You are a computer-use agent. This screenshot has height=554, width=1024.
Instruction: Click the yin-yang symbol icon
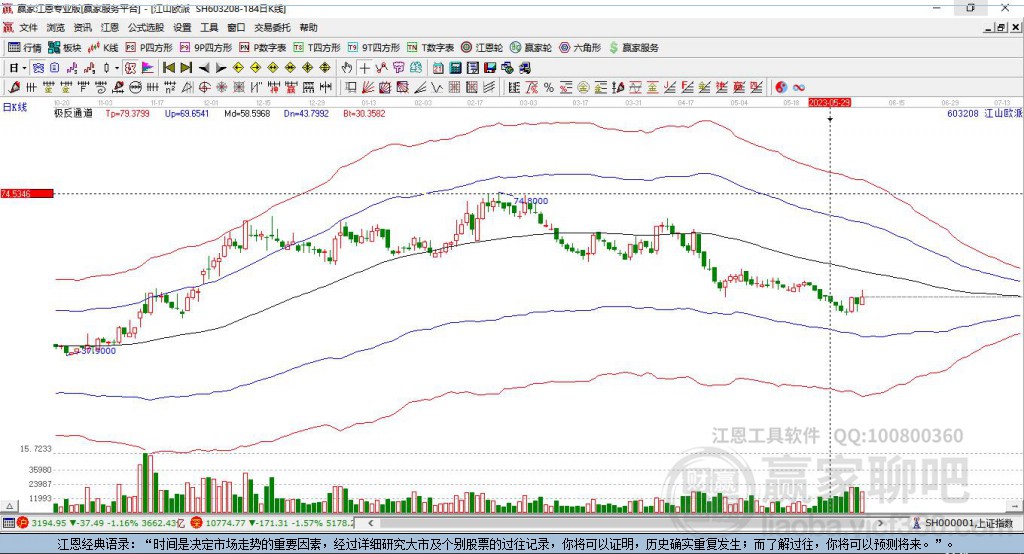coord(781,88)
